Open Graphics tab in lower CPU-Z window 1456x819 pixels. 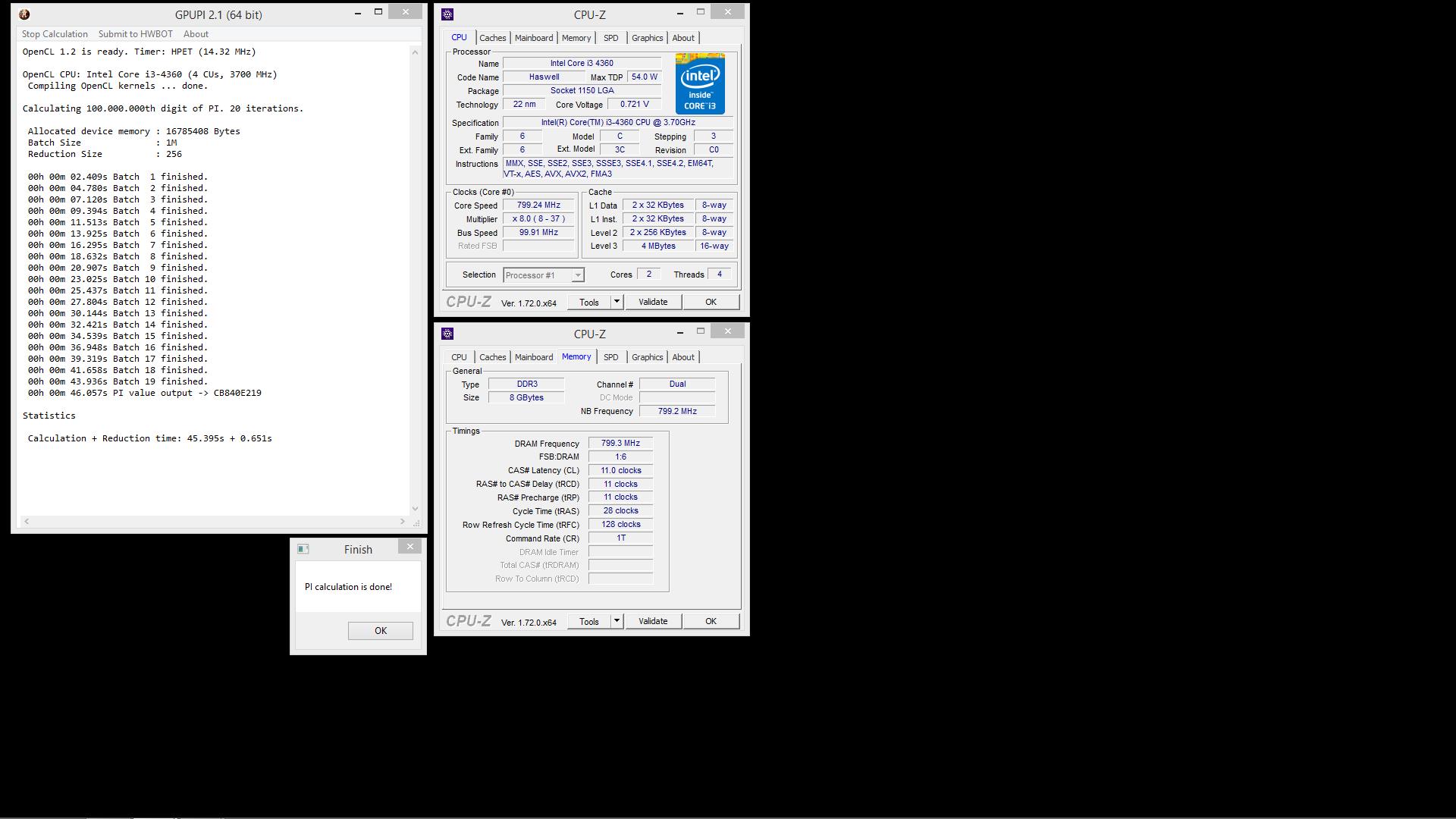[647, 357]
